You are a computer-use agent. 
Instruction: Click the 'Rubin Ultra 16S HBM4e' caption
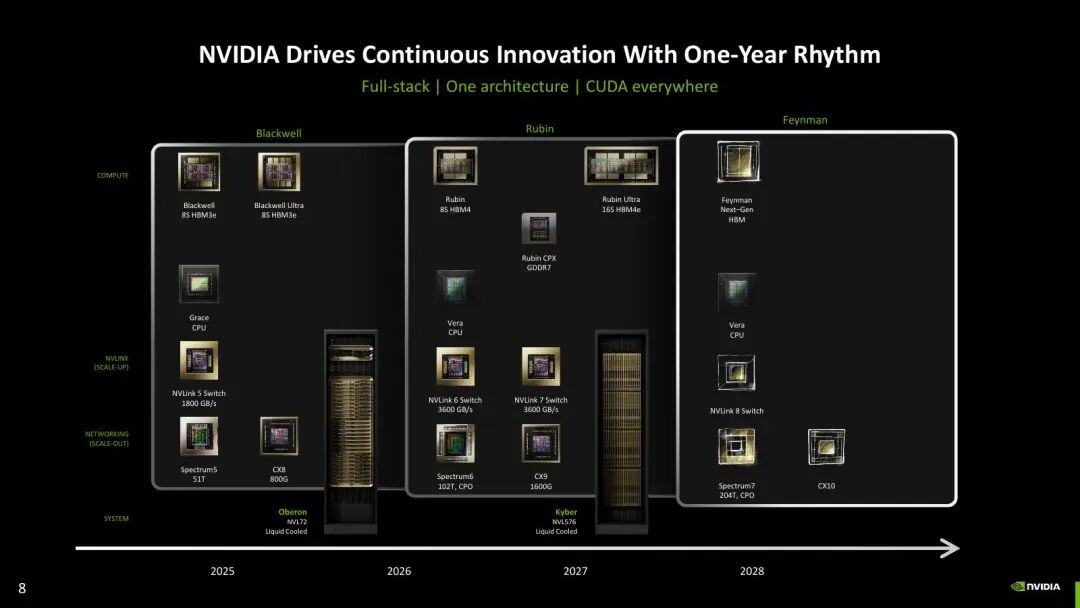pyautogui.click(x=621, y=205)
